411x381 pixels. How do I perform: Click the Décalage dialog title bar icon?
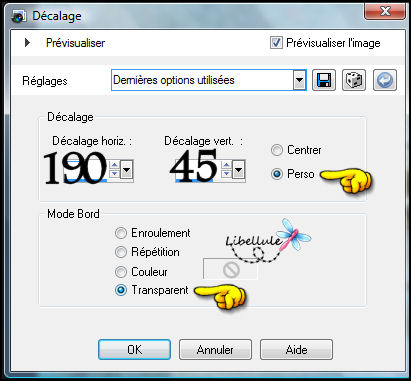click(x=19, y=16)
